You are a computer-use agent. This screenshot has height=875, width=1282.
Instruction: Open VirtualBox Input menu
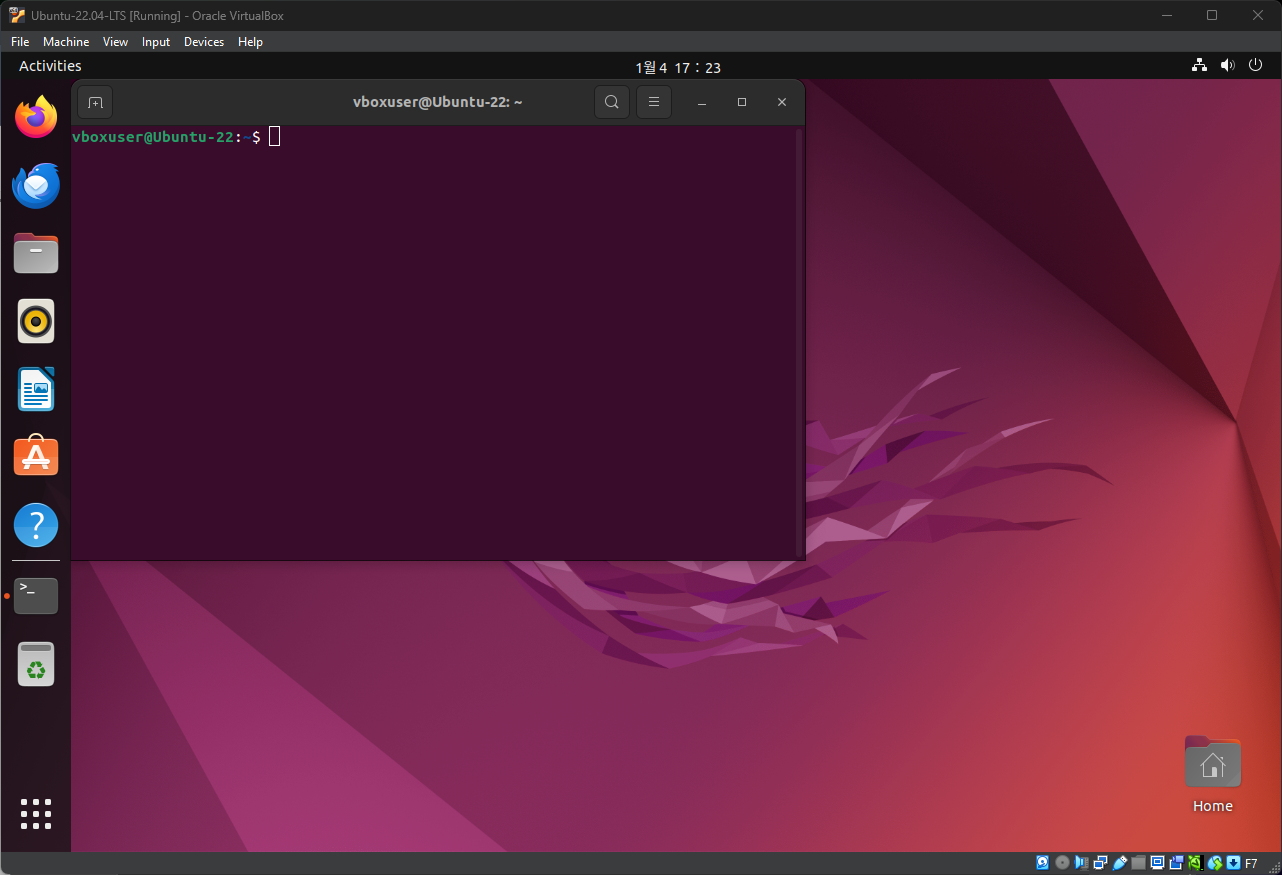pos(156,42)
